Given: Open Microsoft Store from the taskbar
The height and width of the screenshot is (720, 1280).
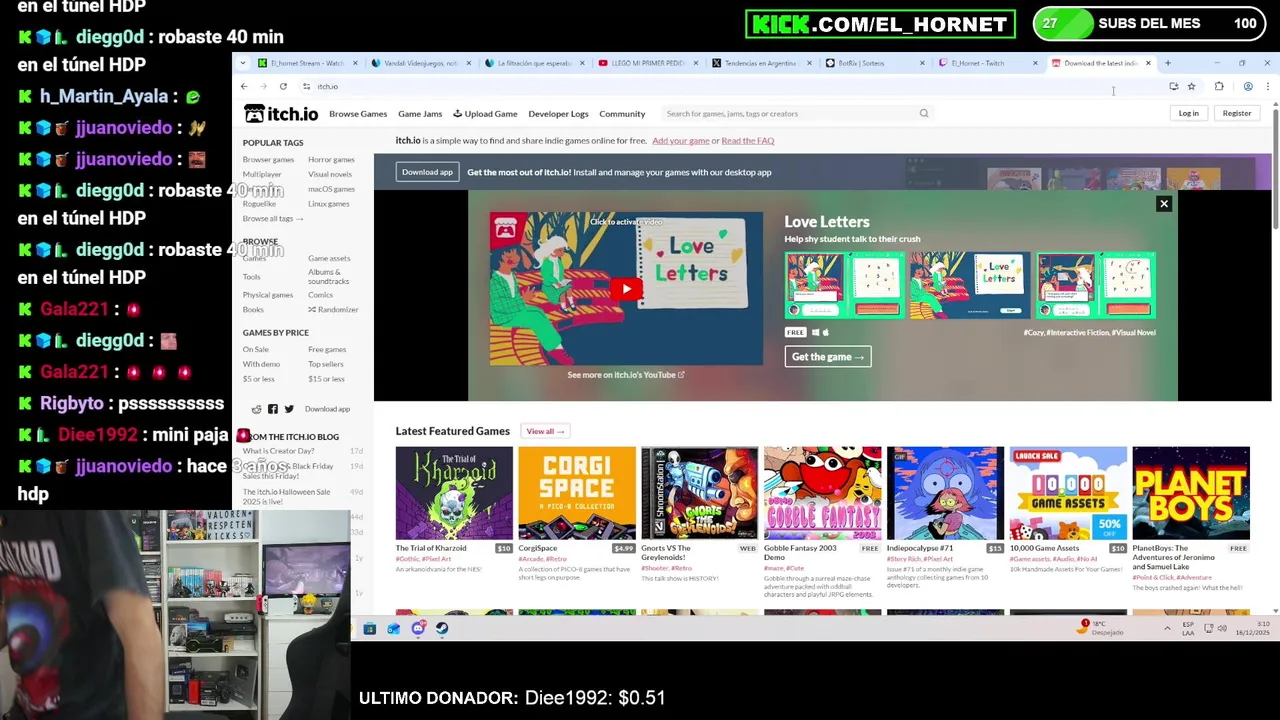Looking at the screenshot, I should coord(370,629).
